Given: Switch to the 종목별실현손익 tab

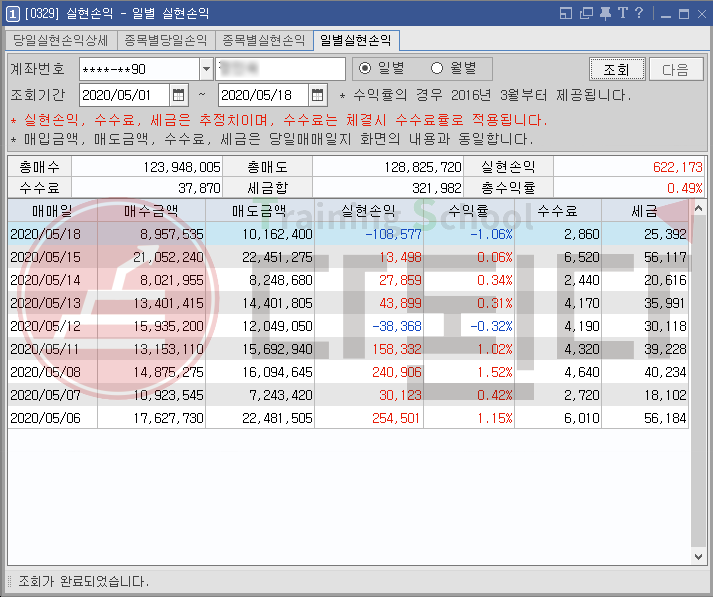Looking at the screenshot, I should (x=264, y=40).
